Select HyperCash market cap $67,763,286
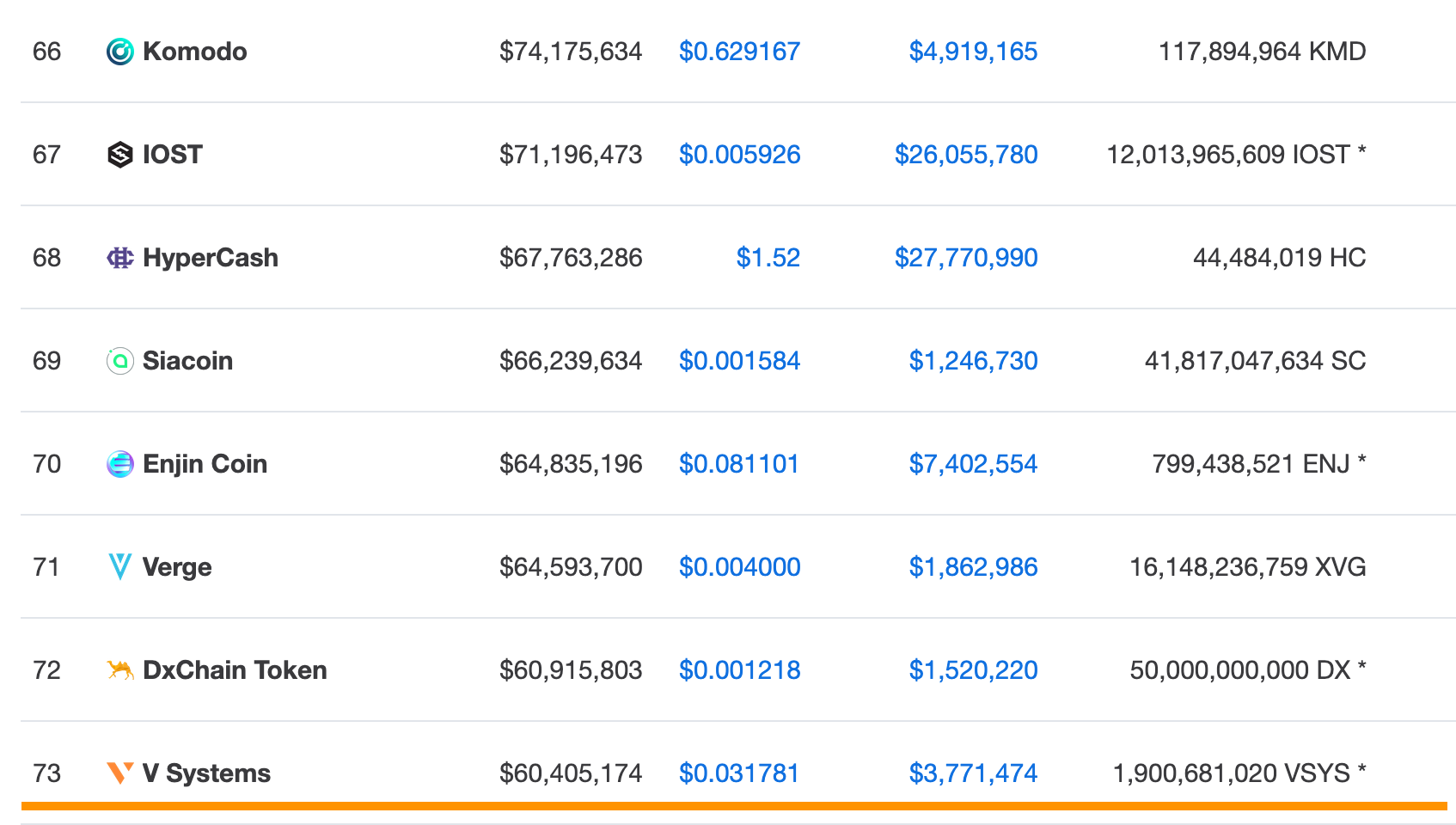Image resolution: width=1456 pixels, height=825 pixels. 571,258
